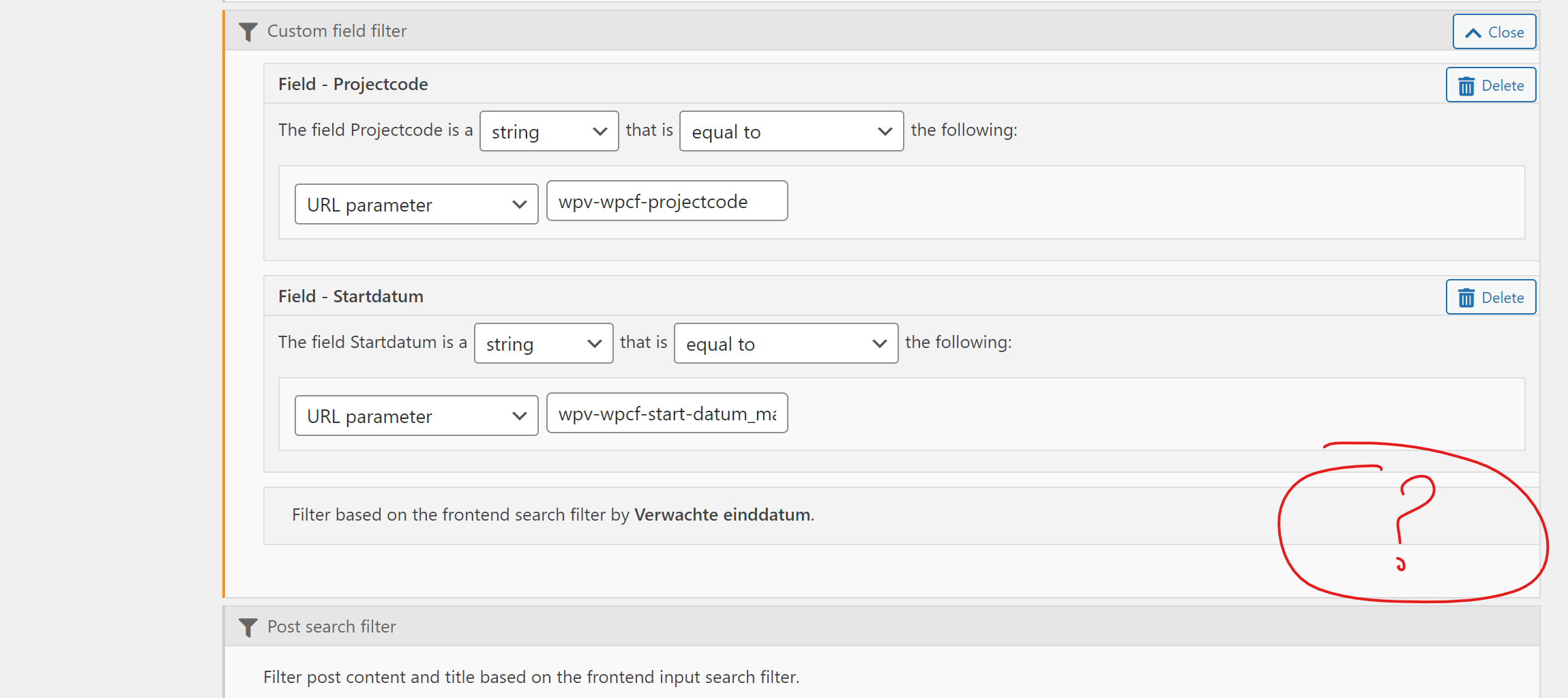Open Startdatum URL parameter source dropdown
1568x698 pixels.
(417, 416)
